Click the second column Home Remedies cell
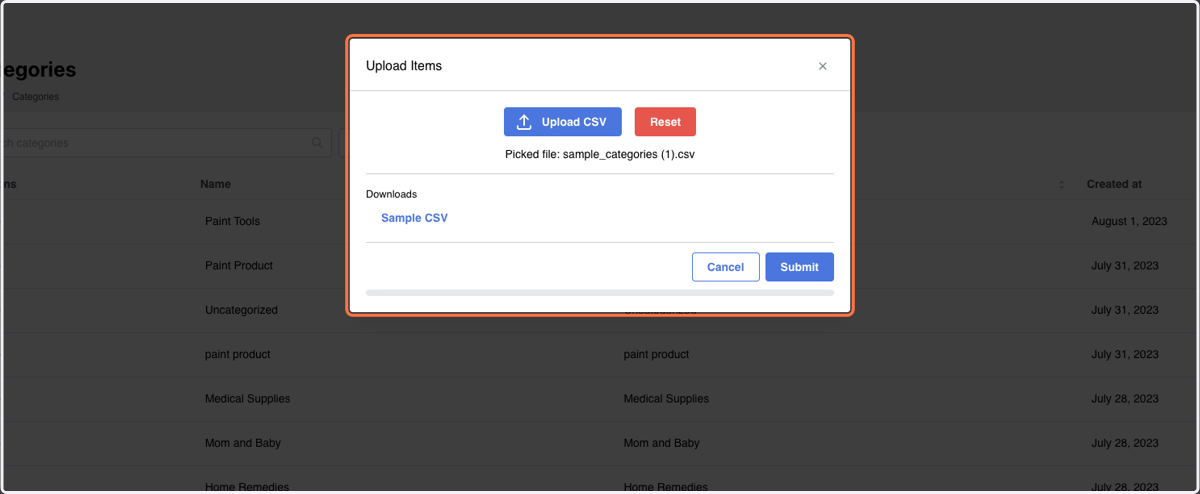 click(x=666, y=487)
